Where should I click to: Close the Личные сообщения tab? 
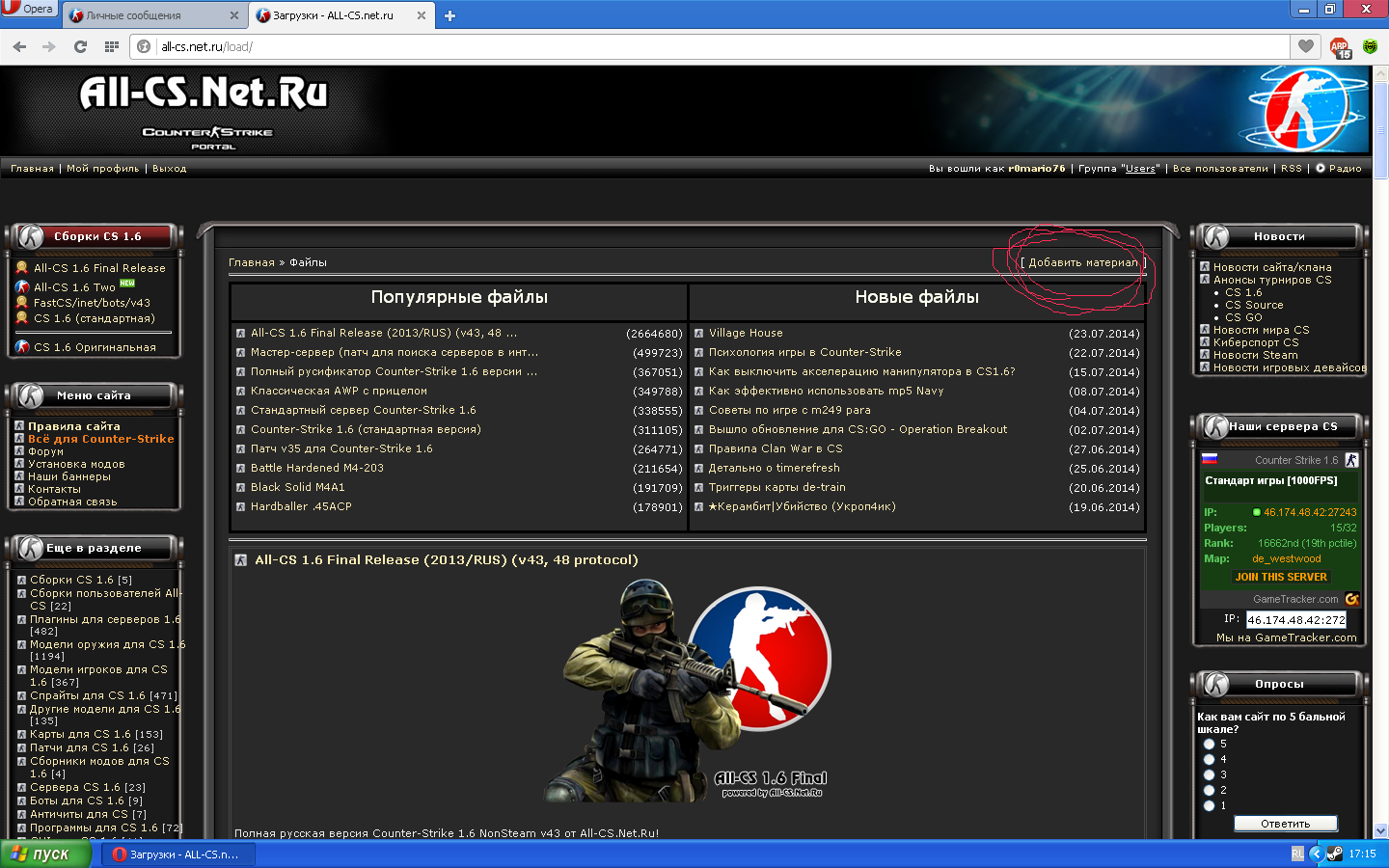pyautogui.click(x=233, y=15)
